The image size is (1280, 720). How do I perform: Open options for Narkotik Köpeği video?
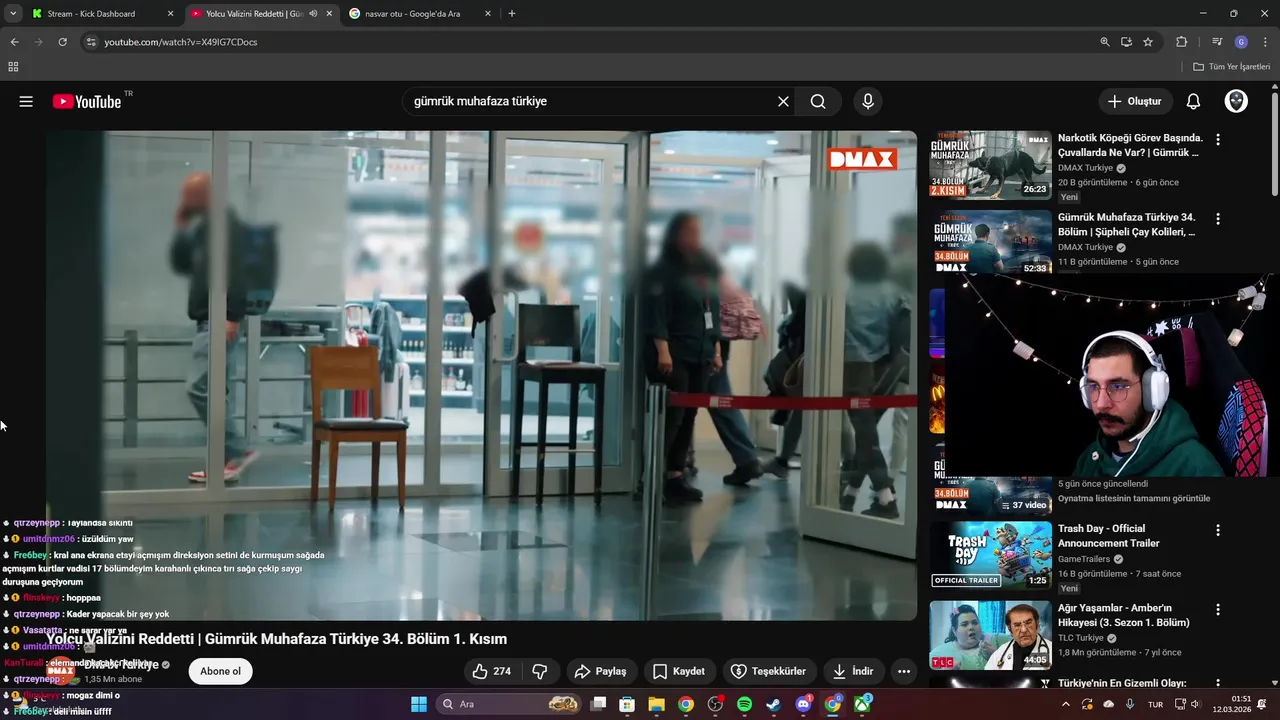pos(1217,139)
